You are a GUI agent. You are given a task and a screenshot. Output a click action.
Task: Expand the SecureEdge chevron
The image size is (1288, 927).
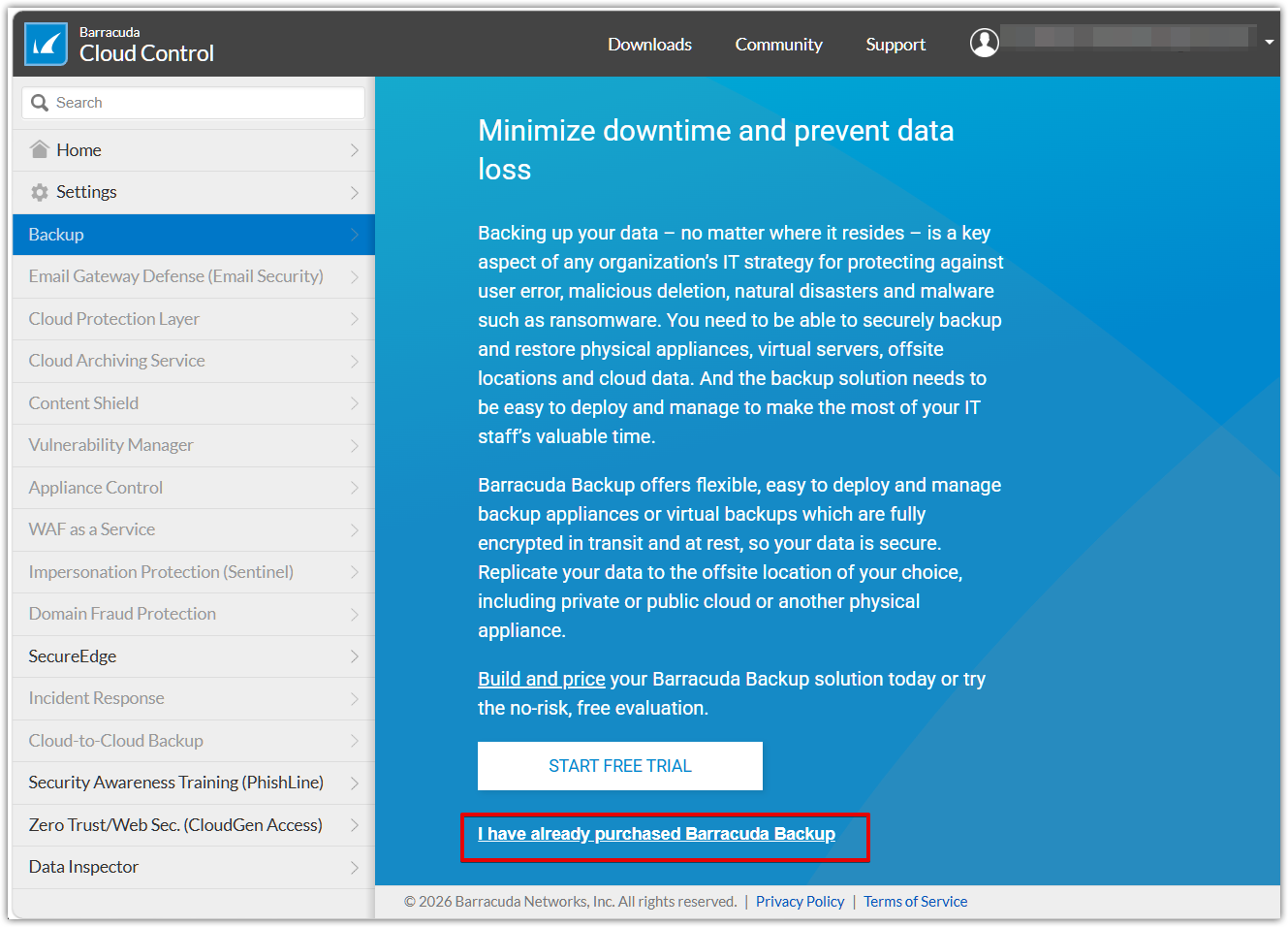[x=355, y=656]
